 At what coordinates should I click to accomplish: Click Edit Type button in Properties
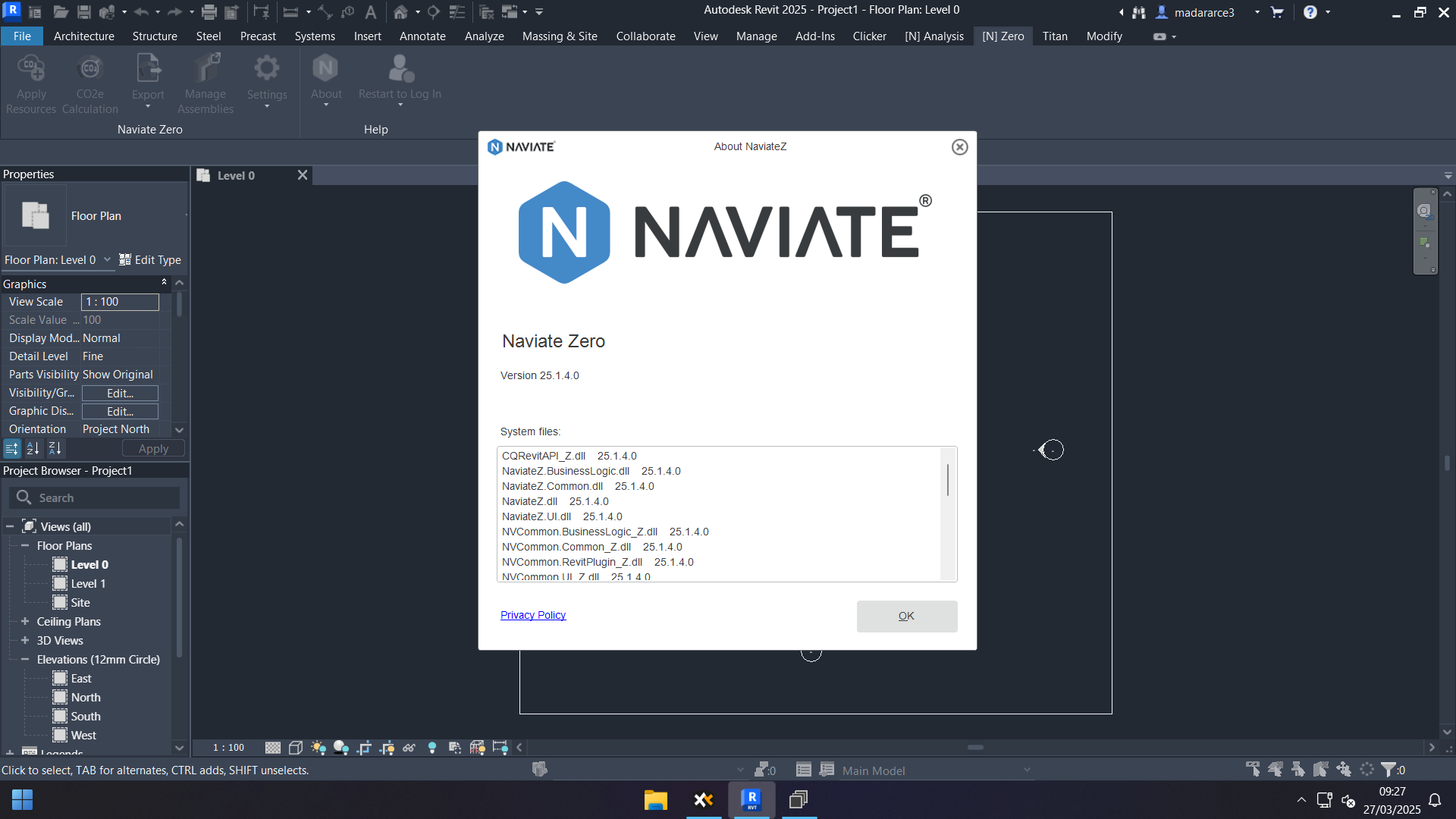[x=150, y=259]
